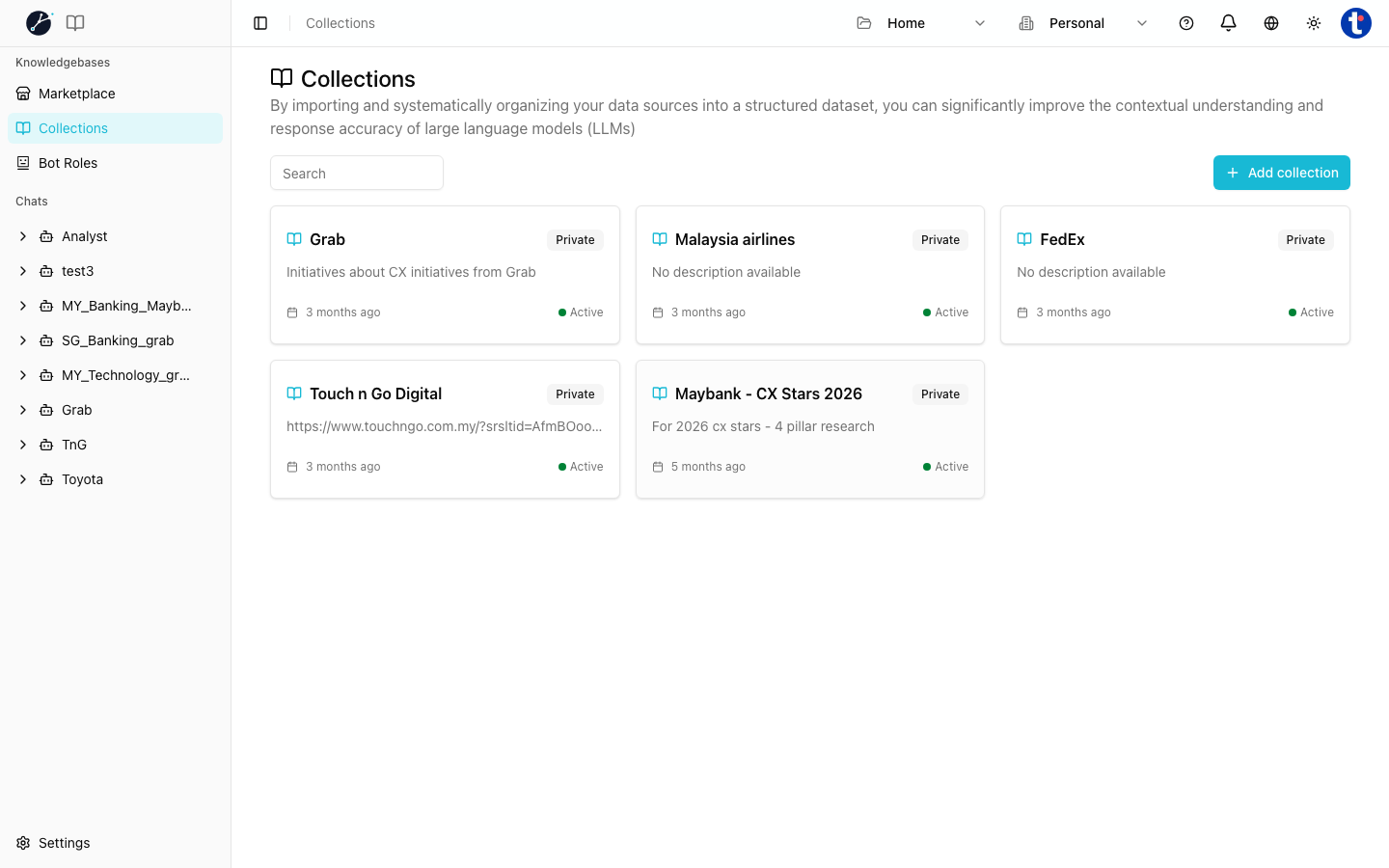Click the Bot Roles icon
The image size is (1389, 868).
pos(23,163)
